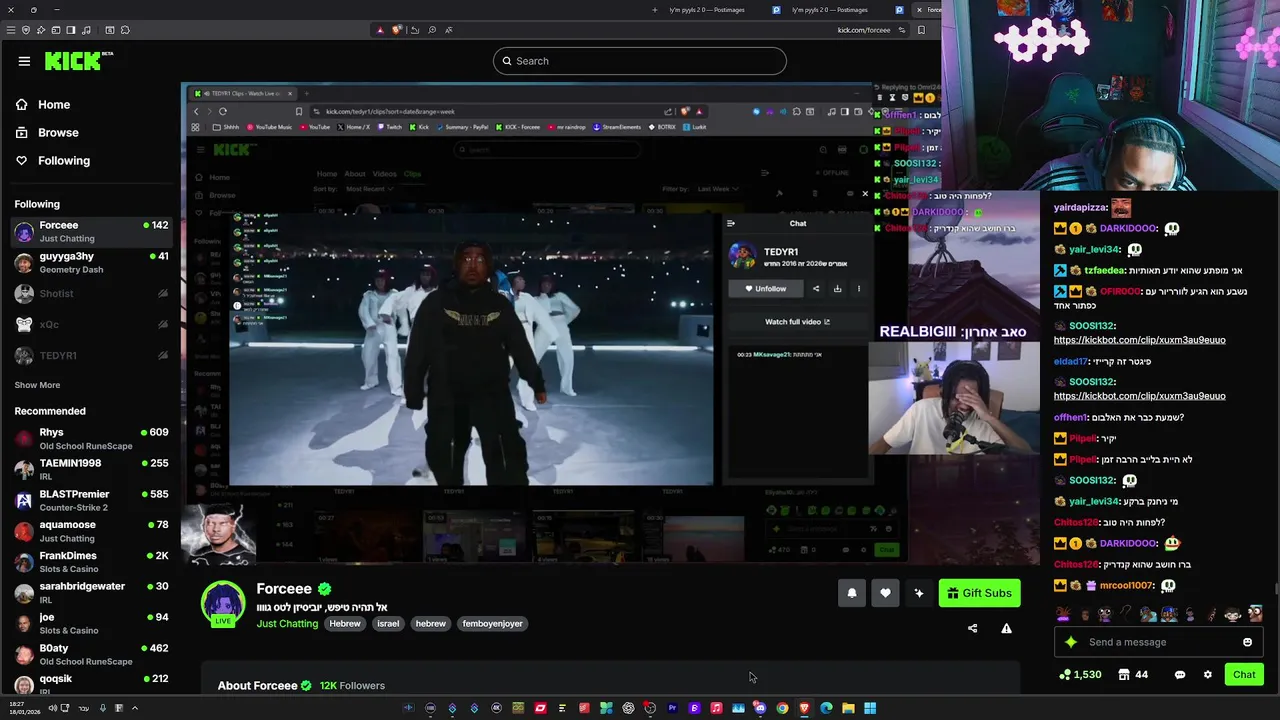This screenshot has height=720, width=1280.
Task: Open recommended channel BLASTPremier
Action: point(91,500)
